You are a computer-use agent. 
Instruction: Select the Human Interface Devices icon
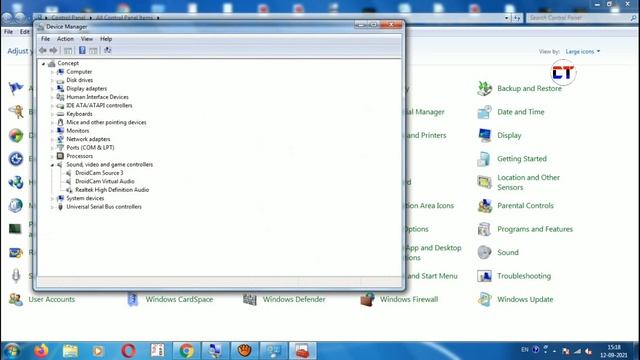point(60,97)
